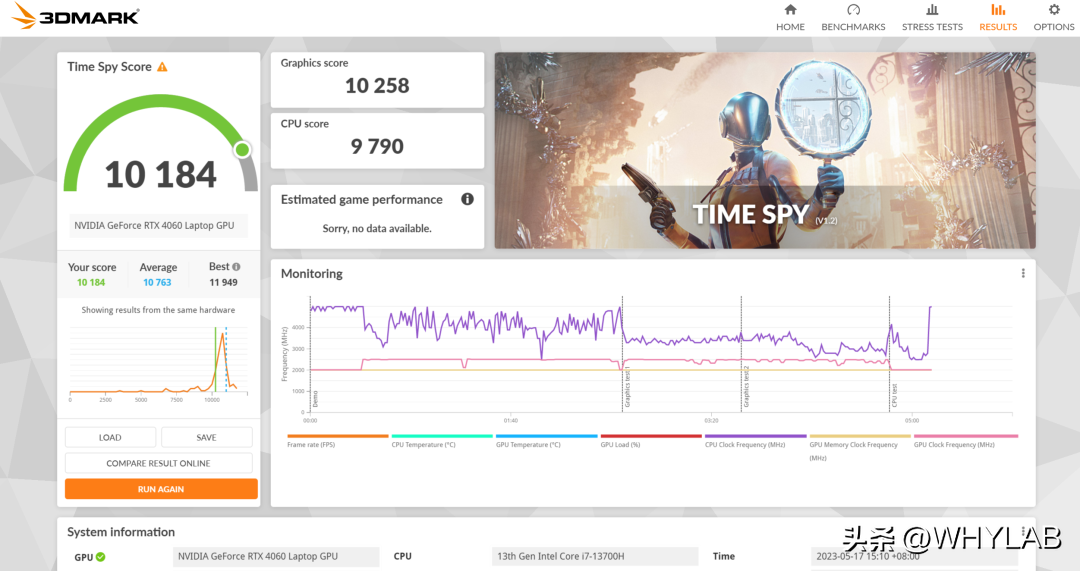This screenshot has height=571, width=1080.
Task: Open the Estimated game performance info icon
Action: pyautogui.click(x=467, y=199)
